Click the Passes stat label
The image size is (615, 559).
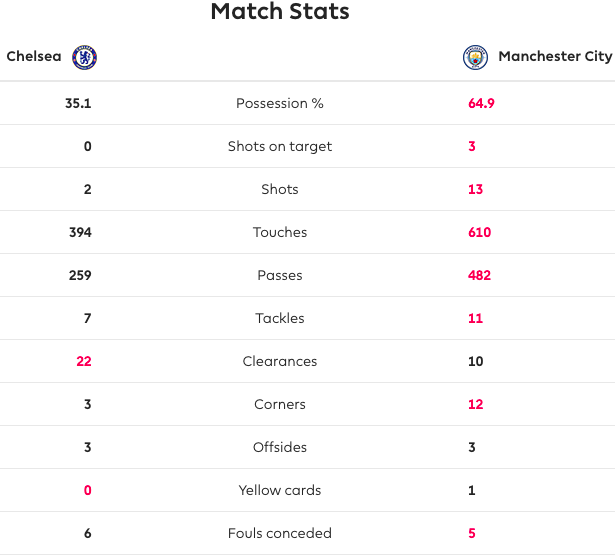tap(280, 276)
